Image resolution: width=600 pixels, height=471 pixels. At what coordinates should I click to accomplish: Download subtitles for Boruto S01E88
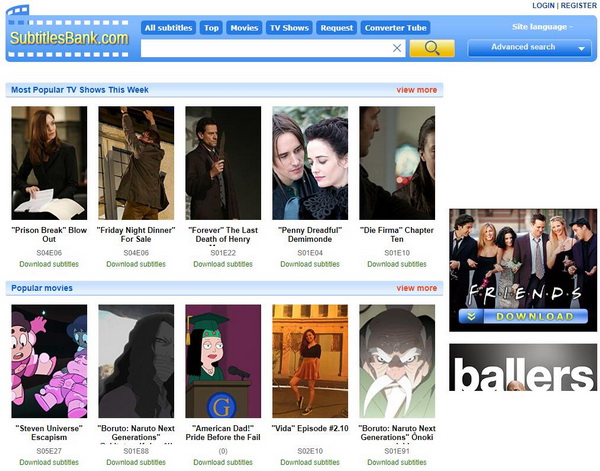point(136,463)
